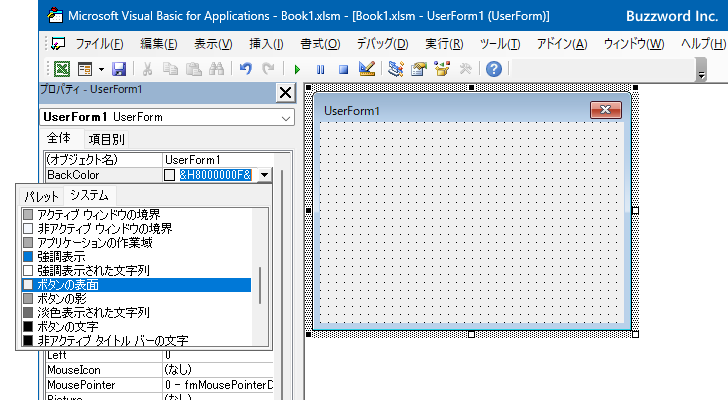Run the macro with the green play icon
Image resolution: width=728 pixels, height=400 pixels.
(x=297, y=69)
